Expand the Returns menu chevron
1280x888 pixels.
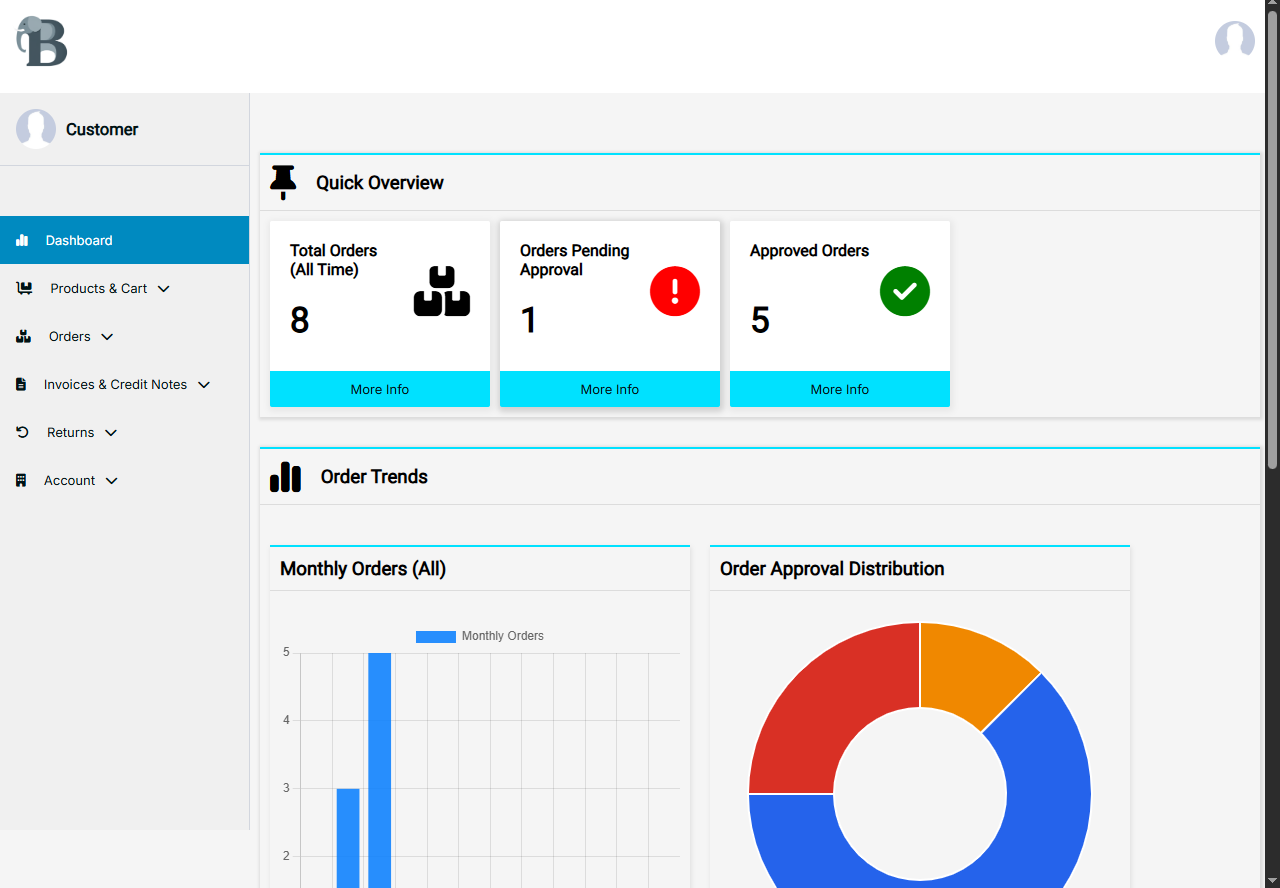click(111, 433)
